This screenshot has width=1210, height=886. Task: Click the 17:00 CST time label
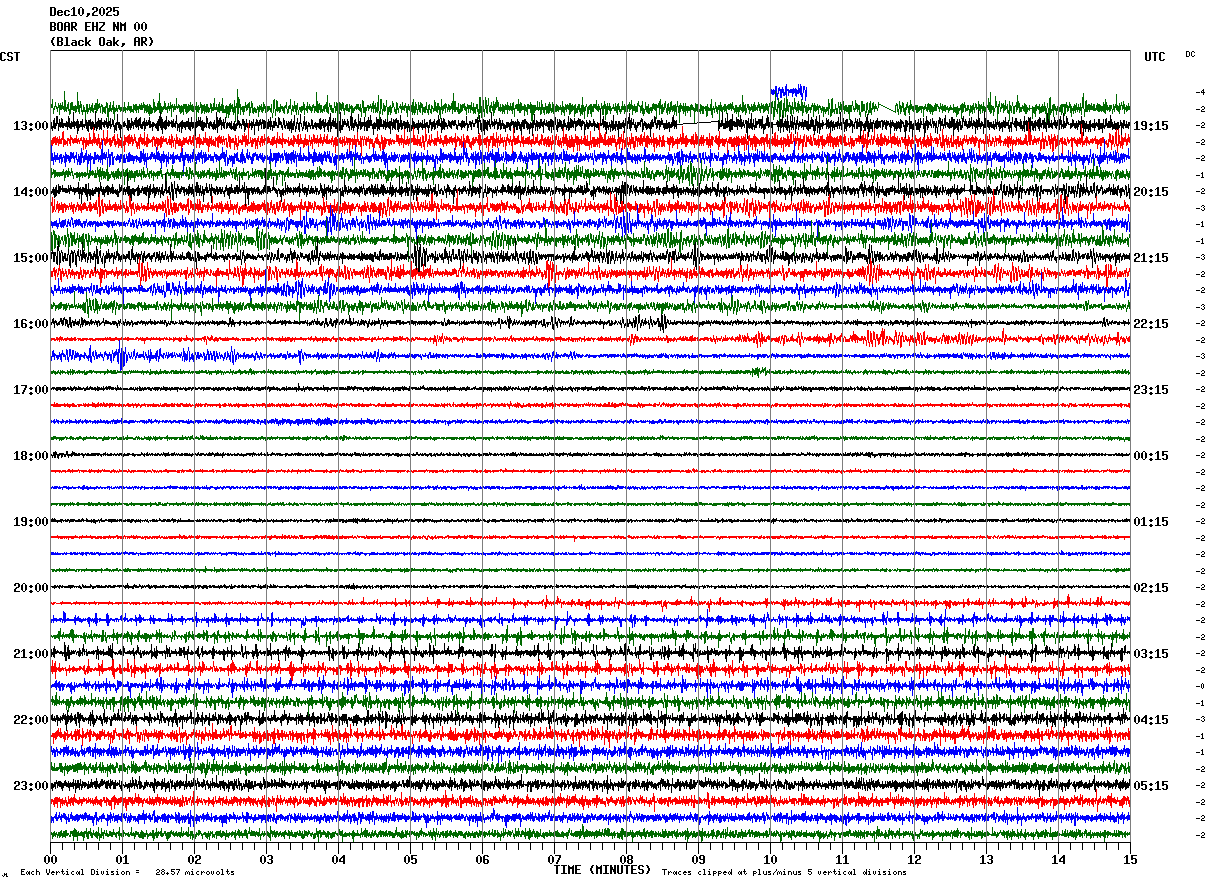pos(31,390)
